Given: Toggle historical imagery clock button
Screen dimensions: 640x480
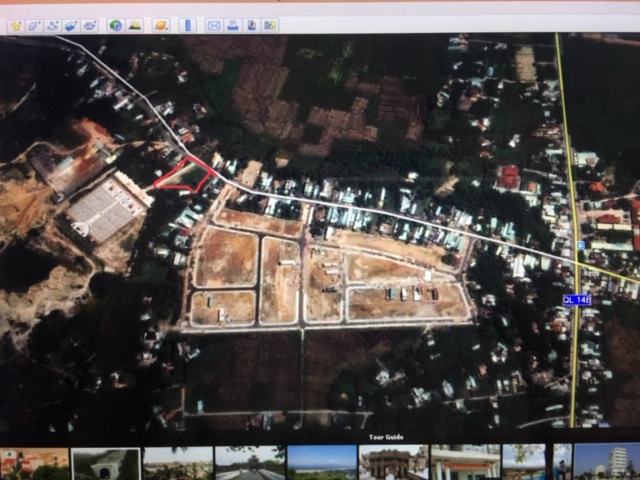Looking at the screenshot, I should (115, 25).
